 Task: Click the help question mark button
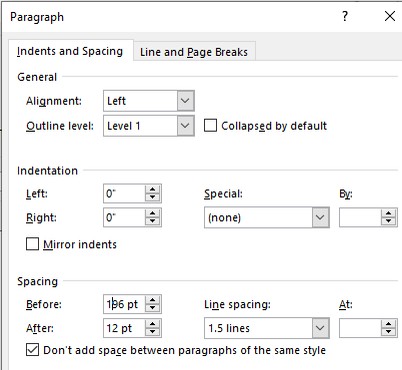tap(345, 16)
